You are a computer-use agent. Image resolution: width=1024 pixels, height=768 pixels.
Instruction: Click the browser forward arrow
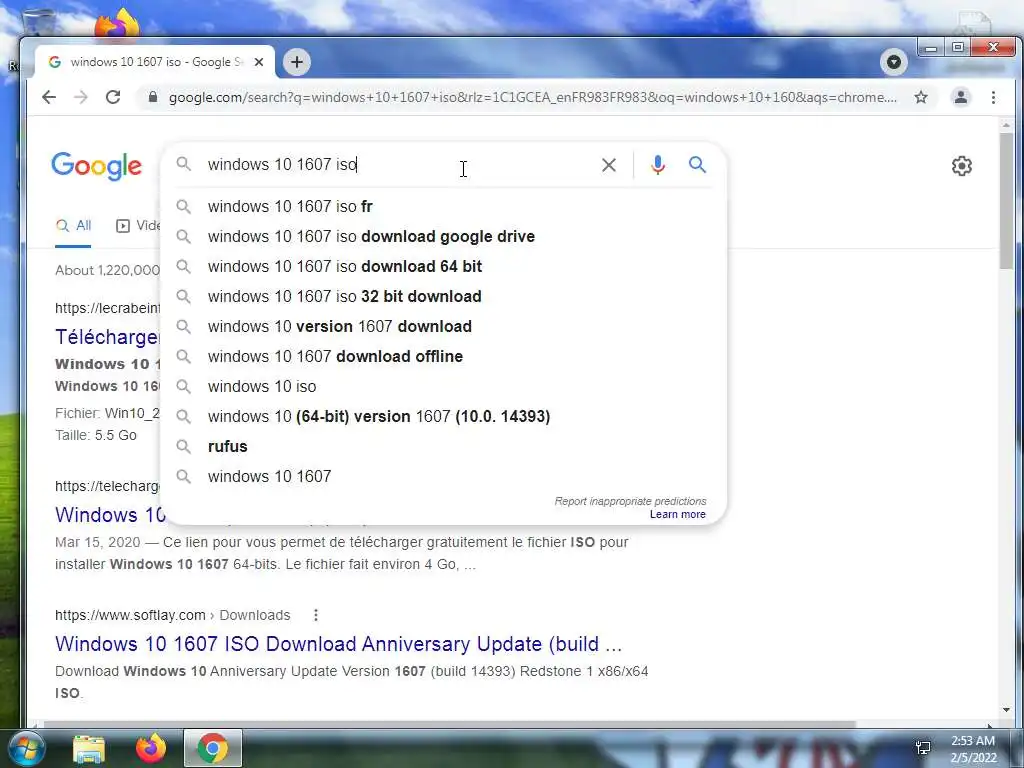tap(81, 97)
